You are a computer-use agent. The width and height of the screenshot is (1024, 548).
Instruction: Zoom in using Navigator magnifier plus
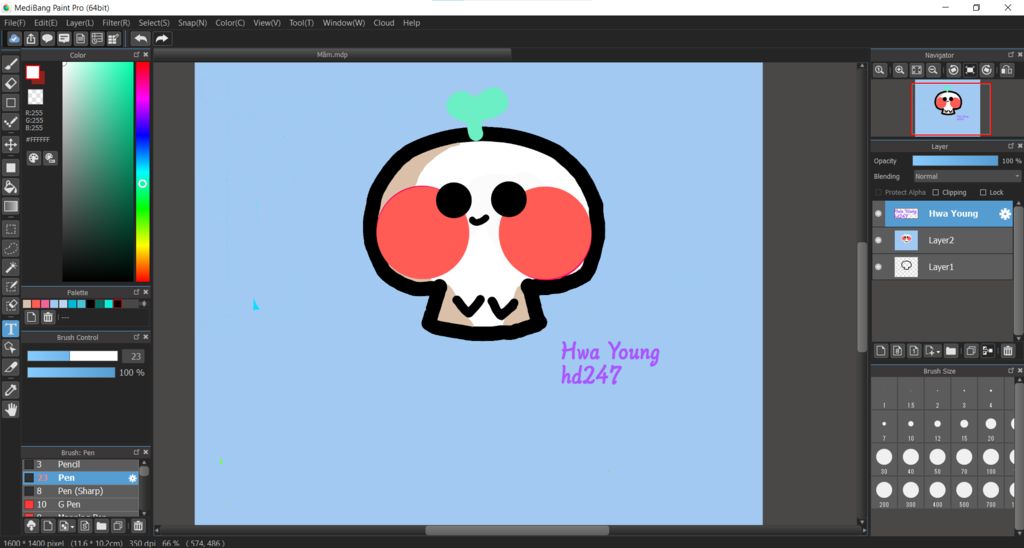[899, 70]
